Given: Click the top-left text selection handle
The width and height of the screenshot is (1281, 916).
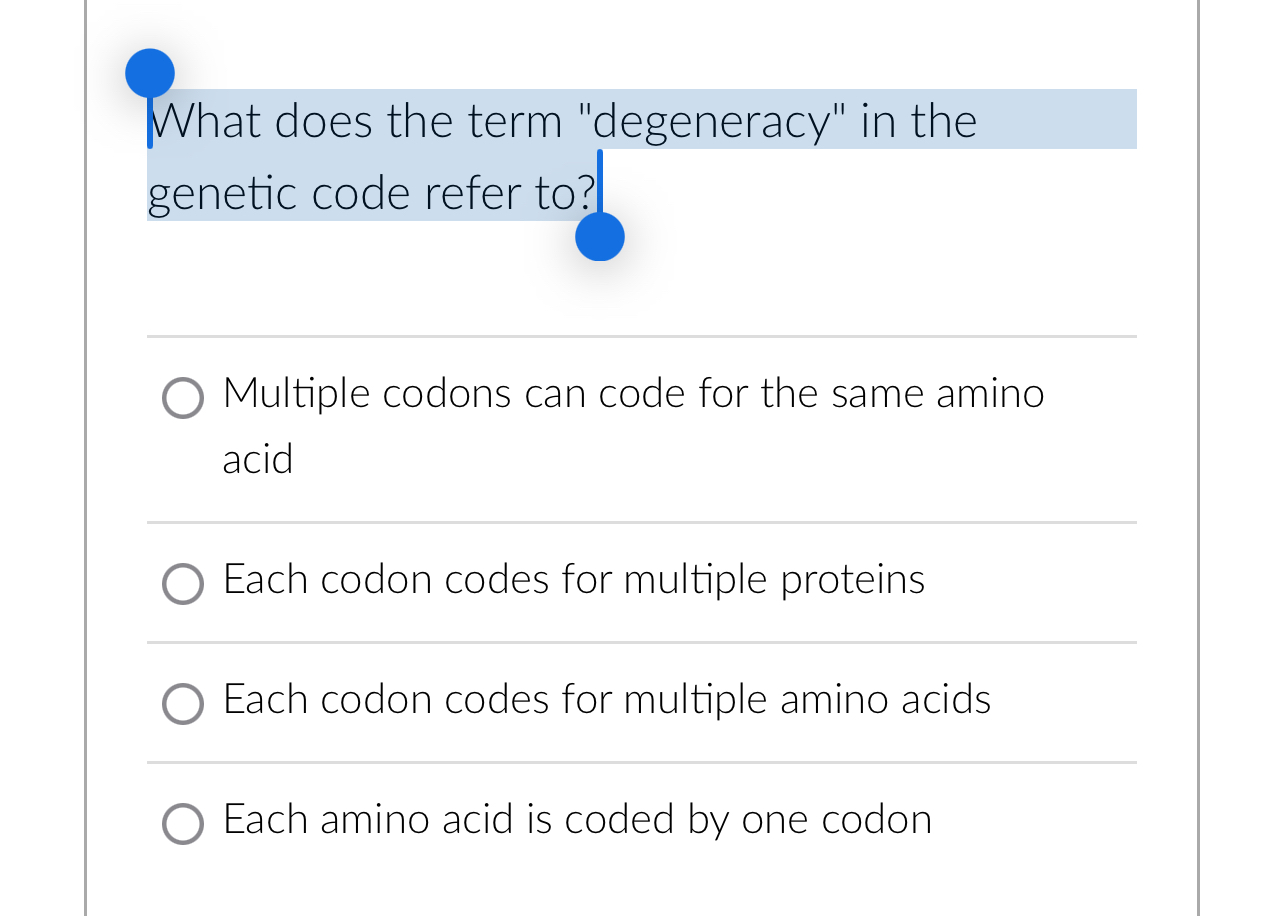Looking at the screenshot, I should click(149, 72).
